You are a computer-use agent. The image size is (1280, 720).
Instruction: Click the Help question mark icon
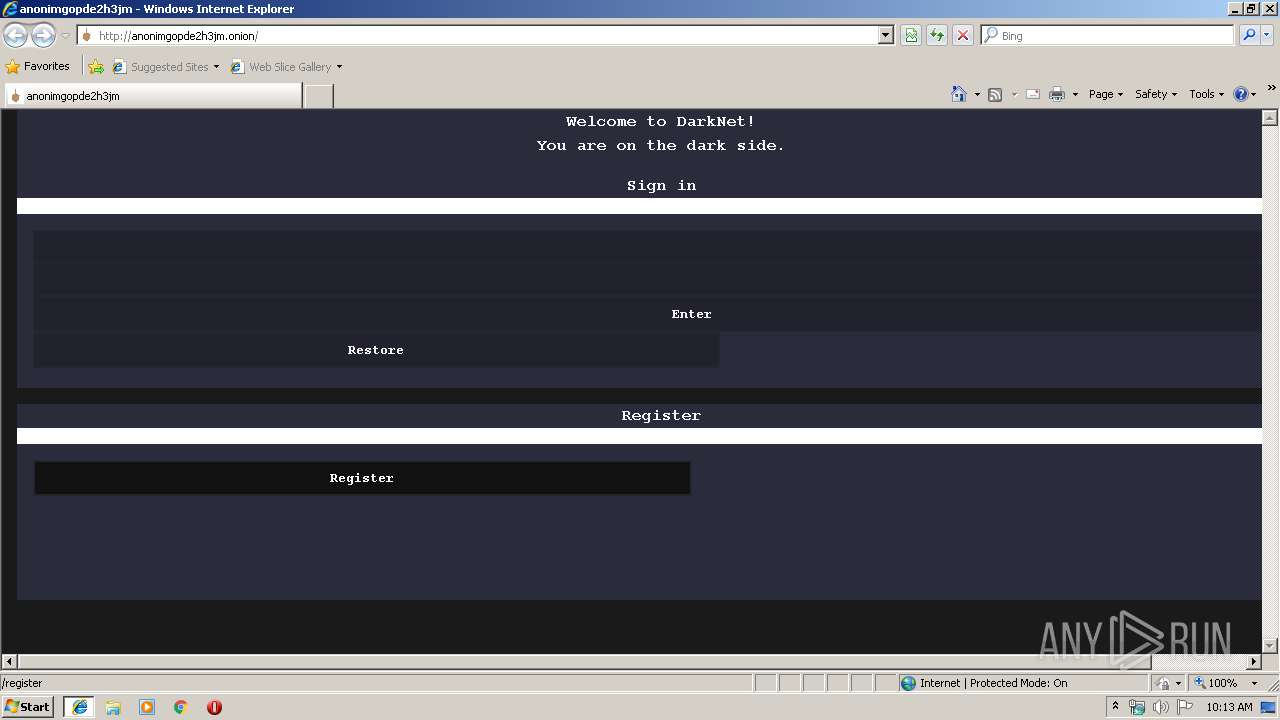pos(1241,94)
